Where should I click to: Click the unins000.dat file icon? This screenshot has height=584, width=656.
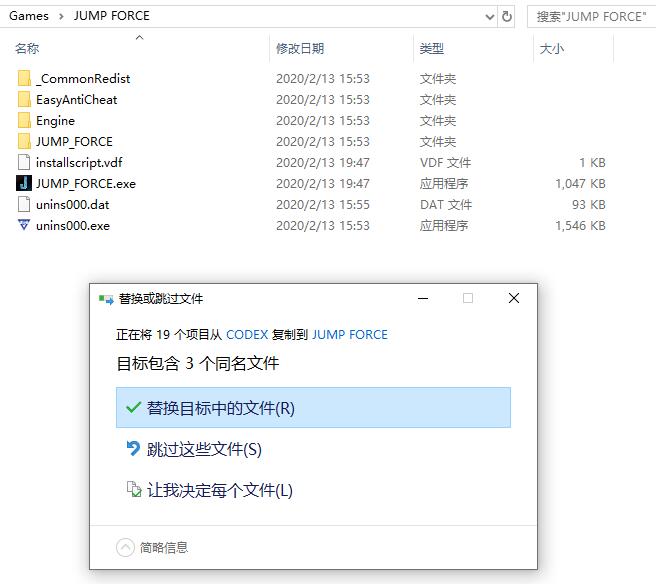point(24,204)
